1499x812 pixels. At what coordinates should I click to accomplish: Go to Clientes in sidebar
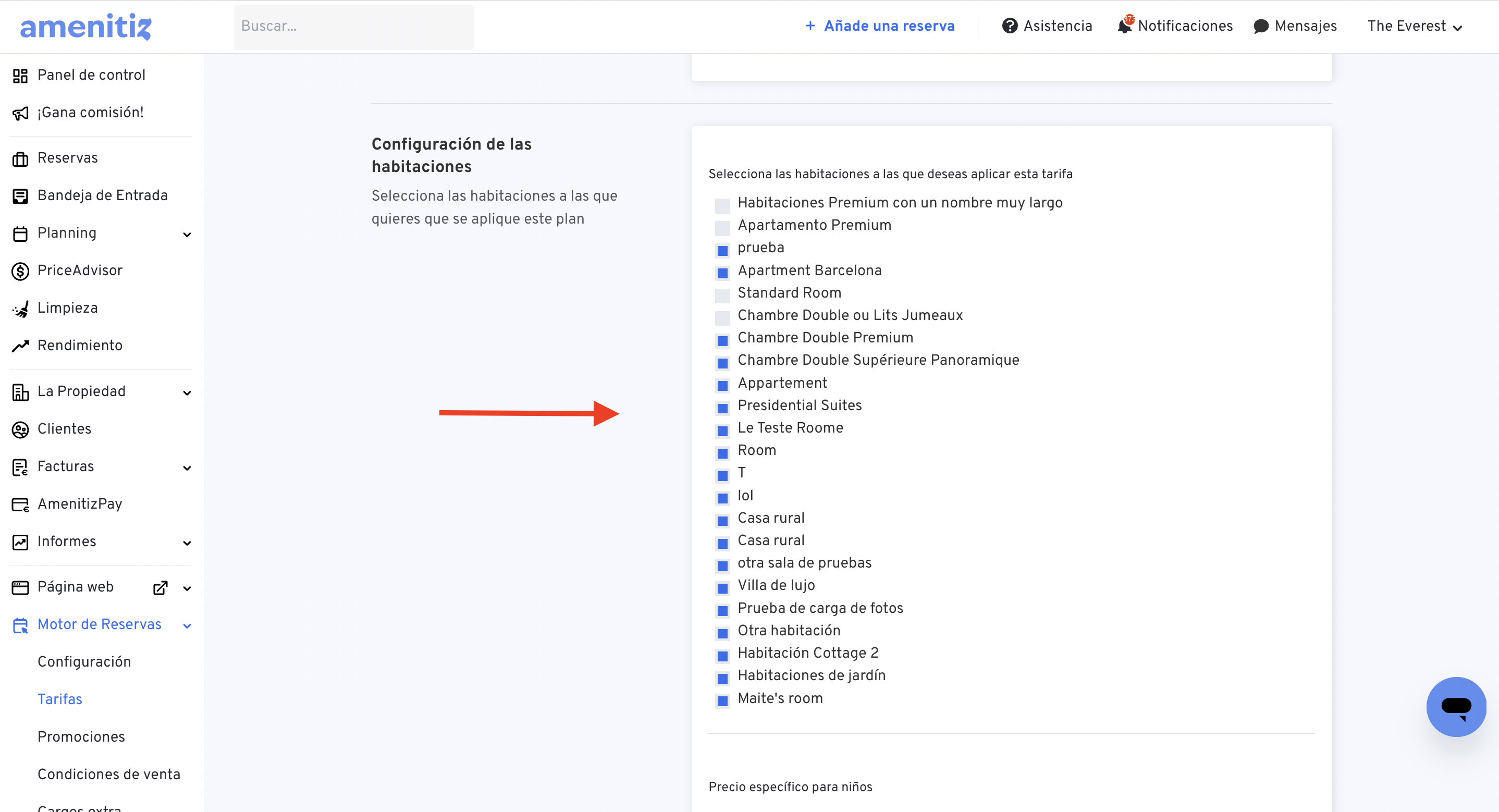tap(65, 429)
